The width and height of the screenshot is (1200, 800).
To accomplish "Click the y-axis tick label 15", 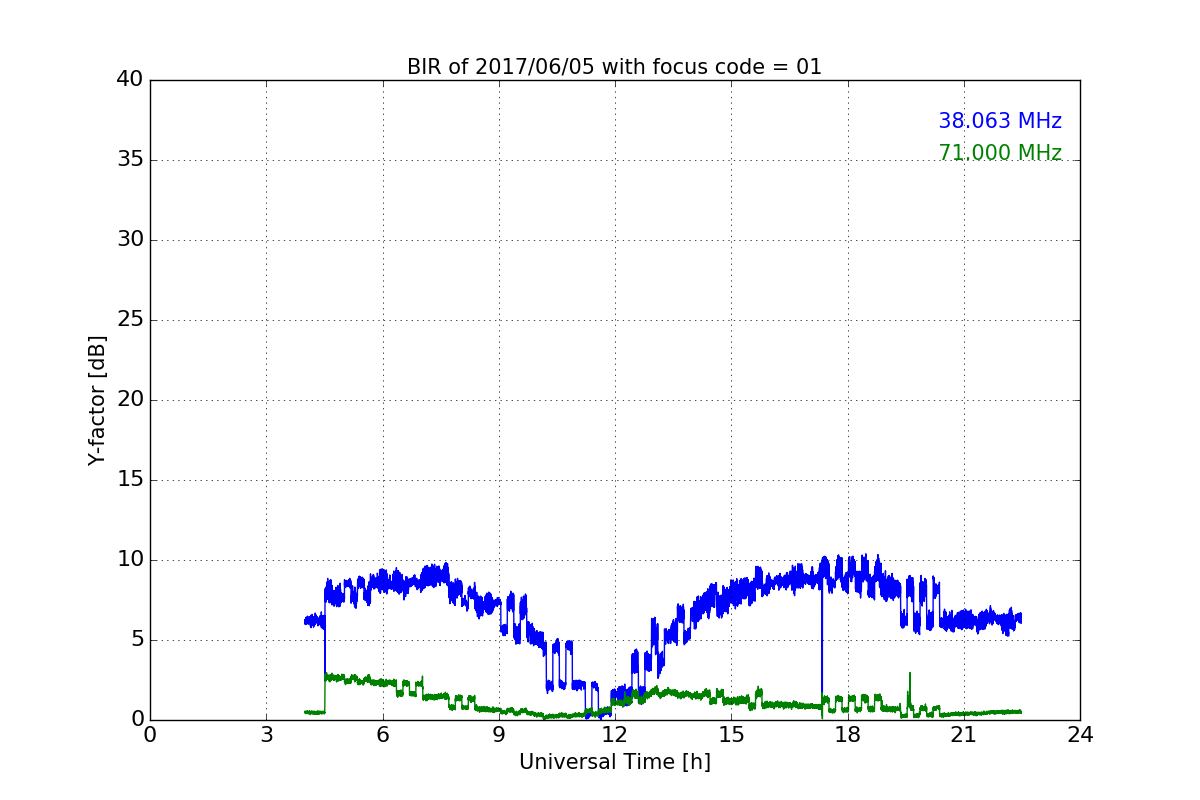I will click(x=130, y=480).
